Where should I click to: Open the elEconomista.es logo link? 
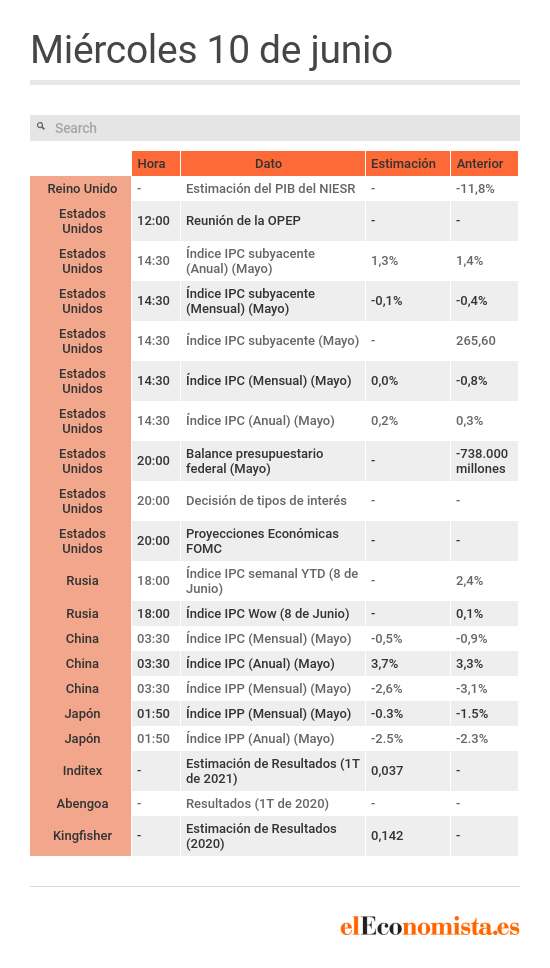click(x=430, y=926)
